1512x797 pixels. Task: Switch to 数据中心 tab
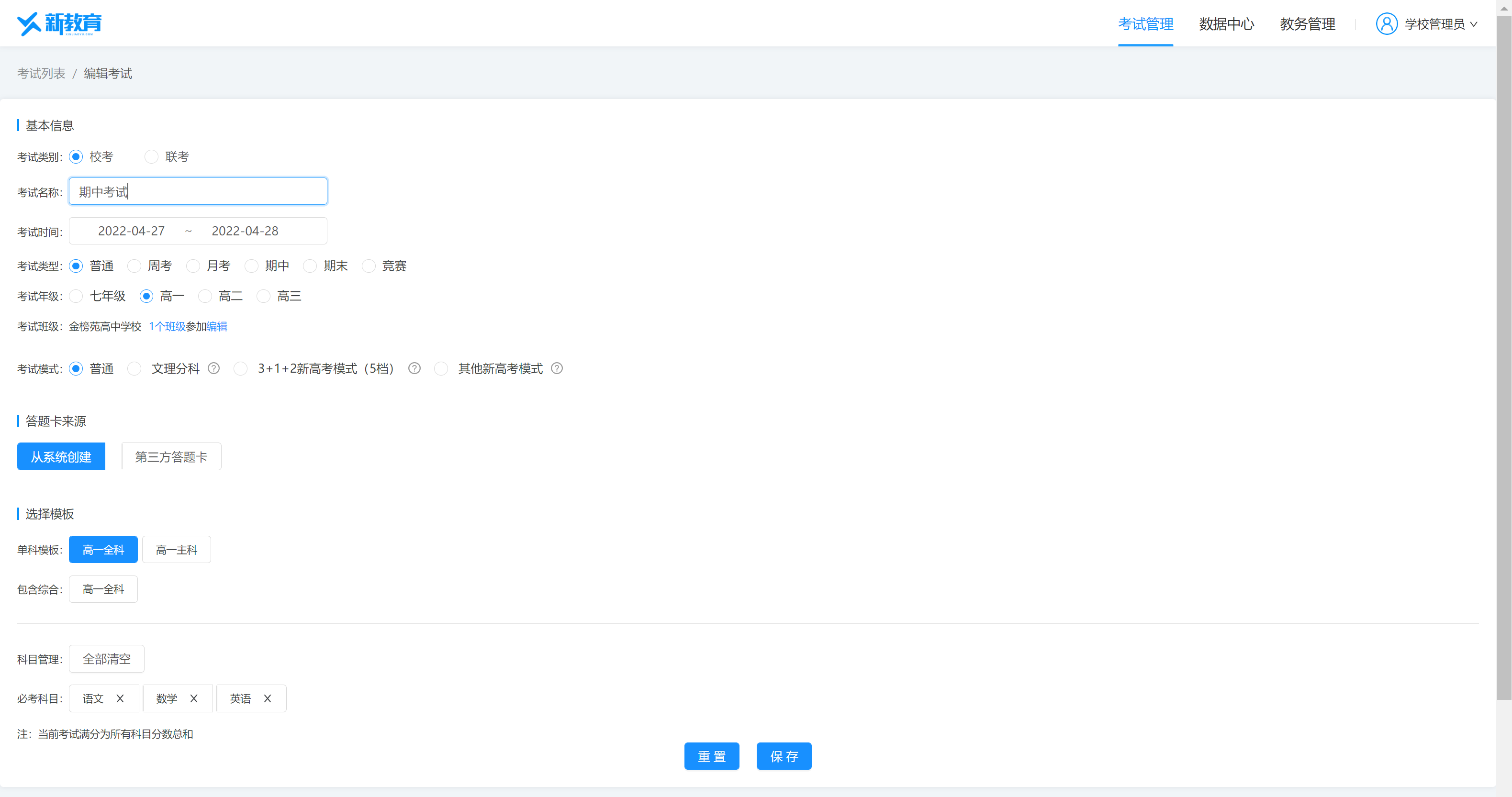click(1226, 24)
